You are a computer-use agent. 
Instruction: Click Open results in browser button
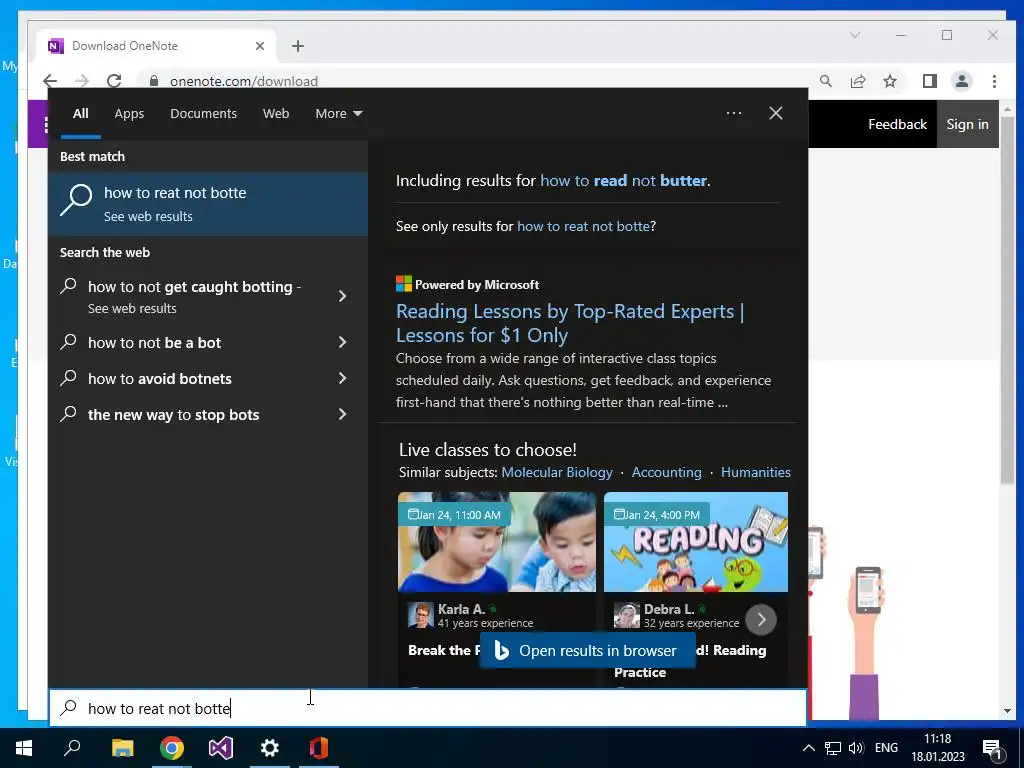click(588, 650)
